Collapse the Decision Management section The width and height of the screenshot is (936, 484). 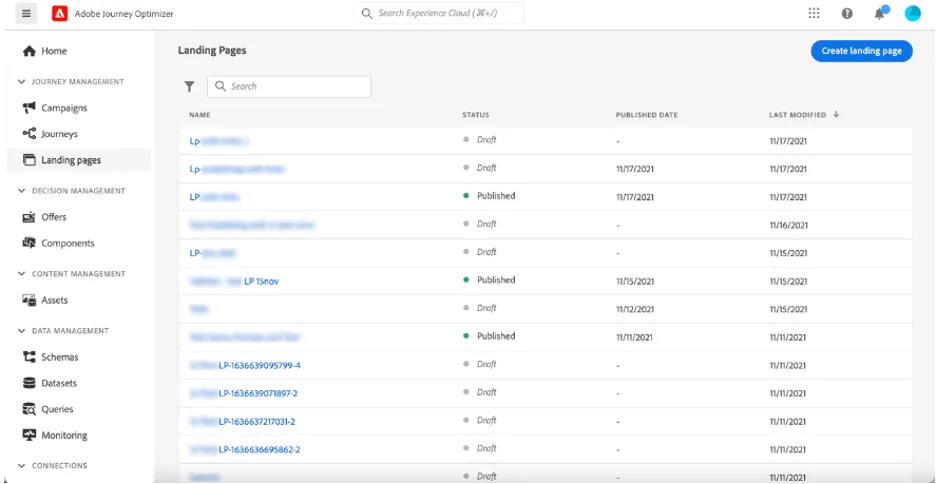tap(22, 191)
